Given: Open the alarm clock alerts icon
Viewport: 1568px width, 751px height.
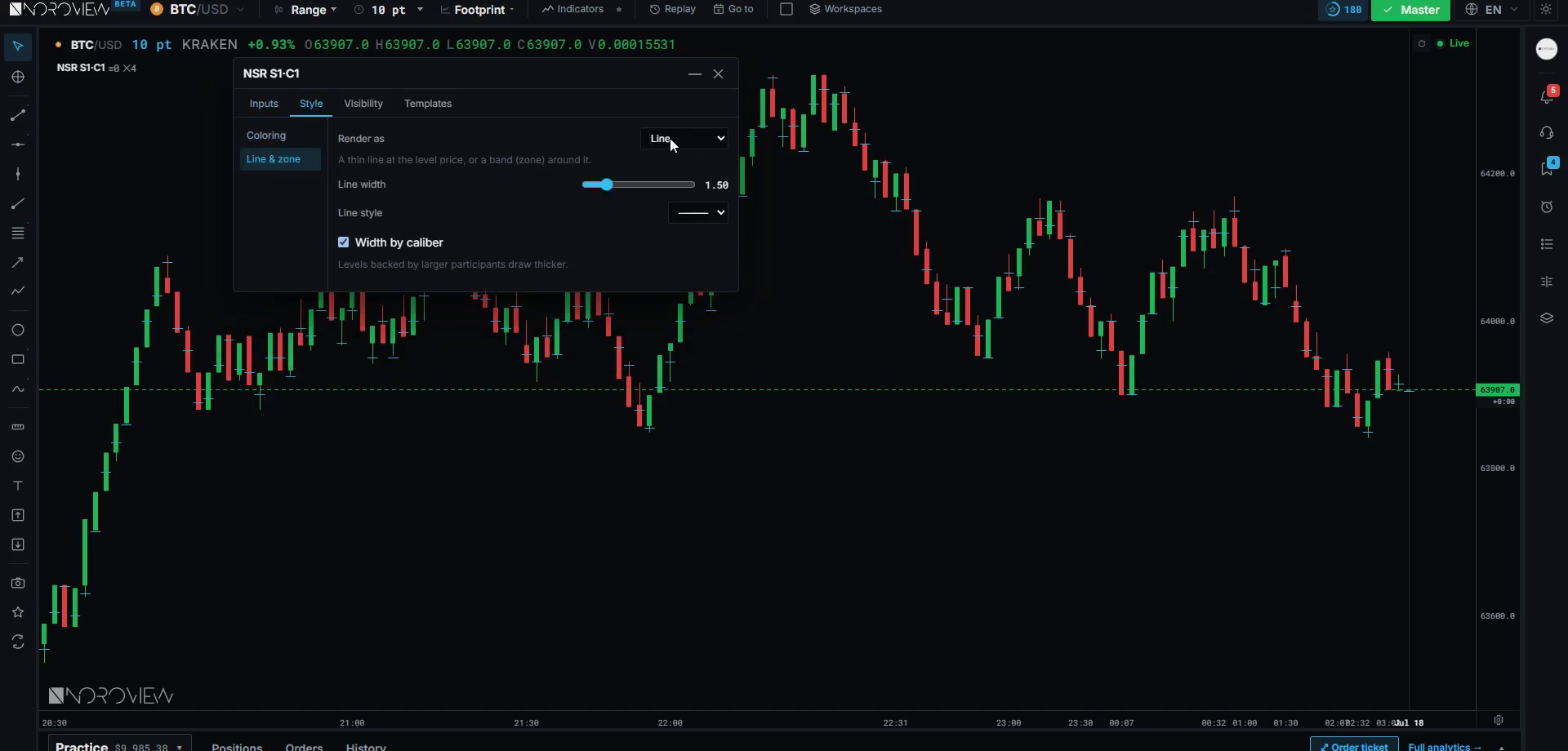Looking at the screenshot, I should pos(1547,207).
